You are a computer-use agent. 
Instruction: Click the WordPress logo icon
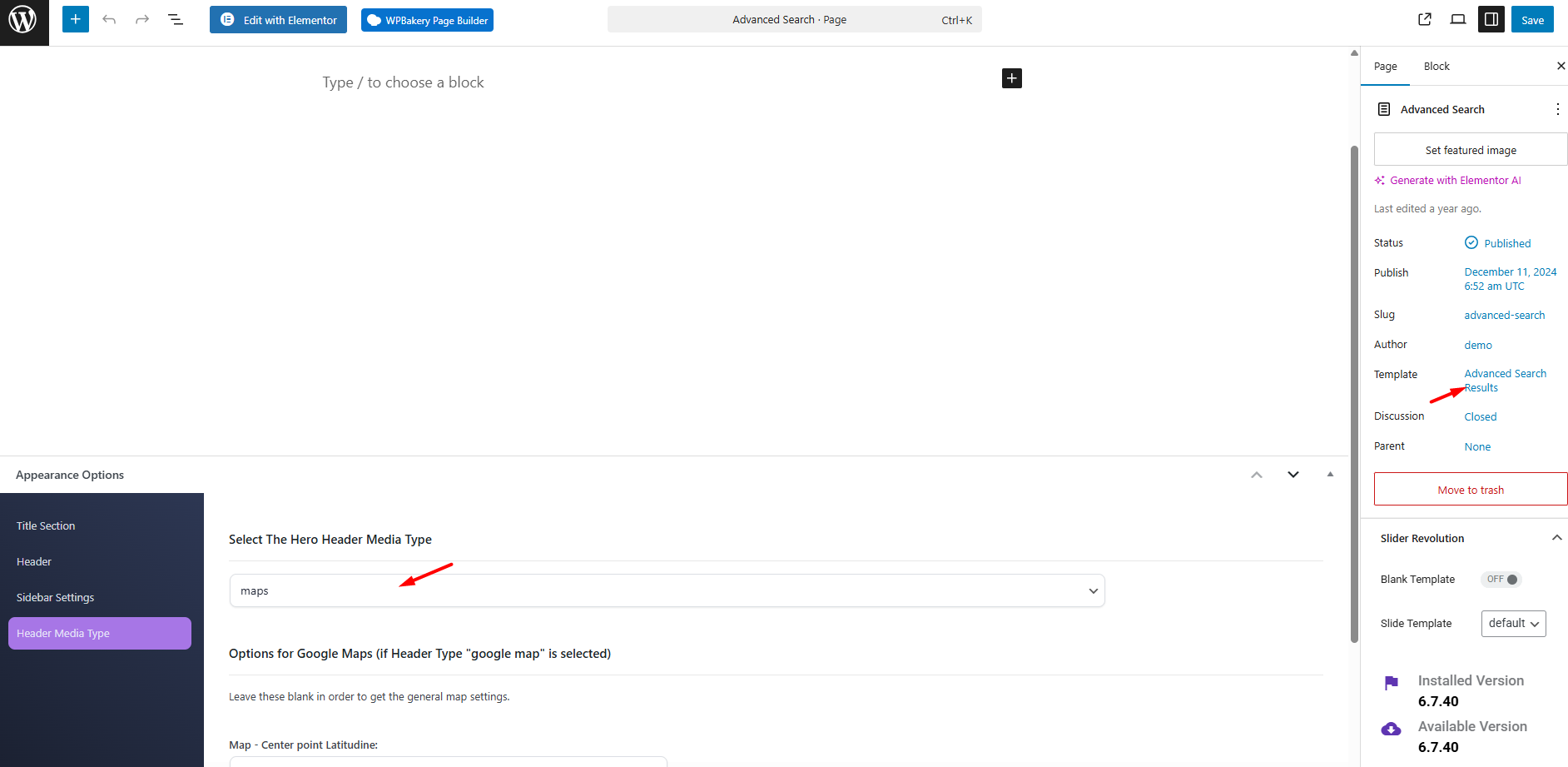pyautogui.click(x=23, y=20)
